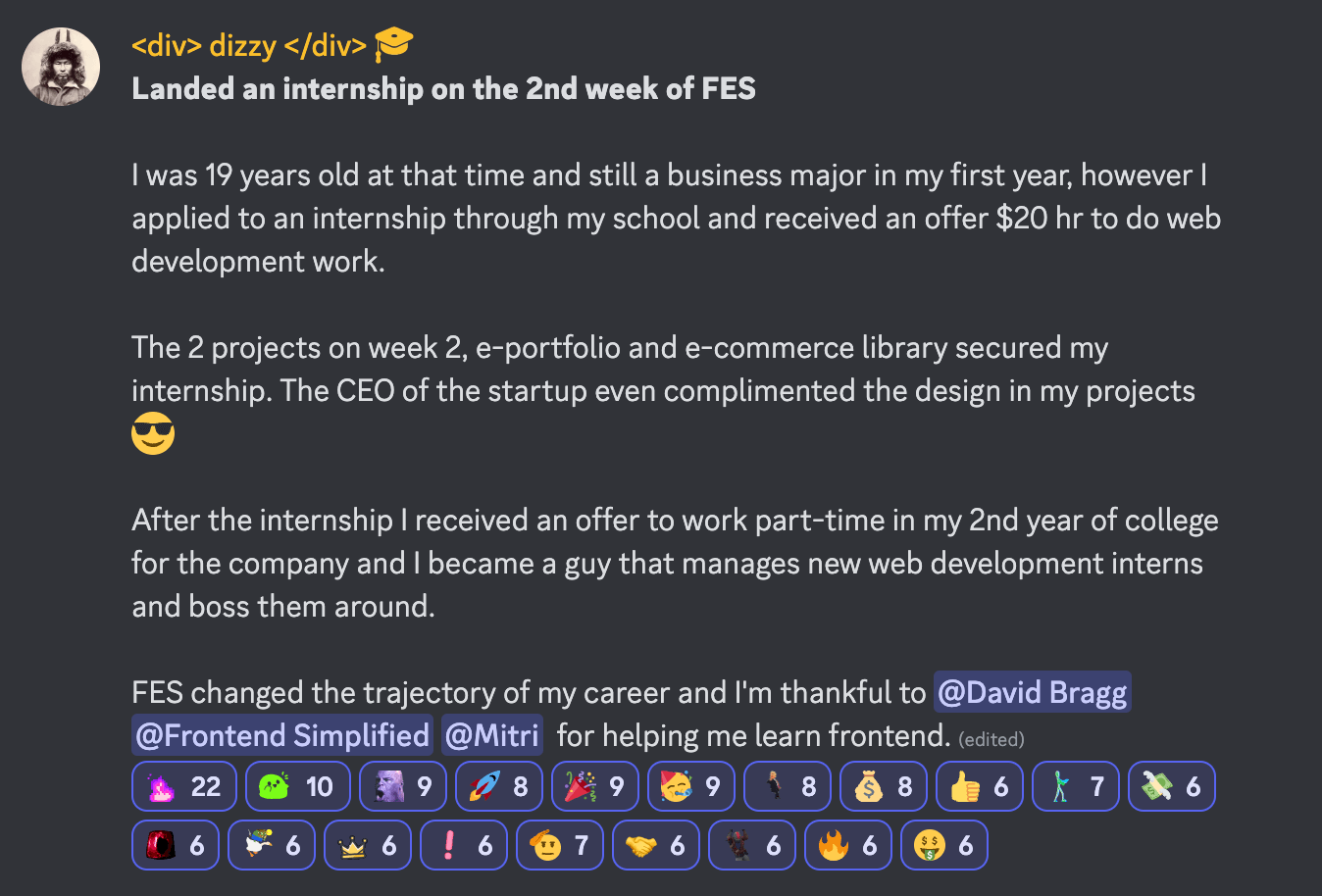
Task: Toggle the handshake emoji reaction
Action: click(x=656, y=844)
